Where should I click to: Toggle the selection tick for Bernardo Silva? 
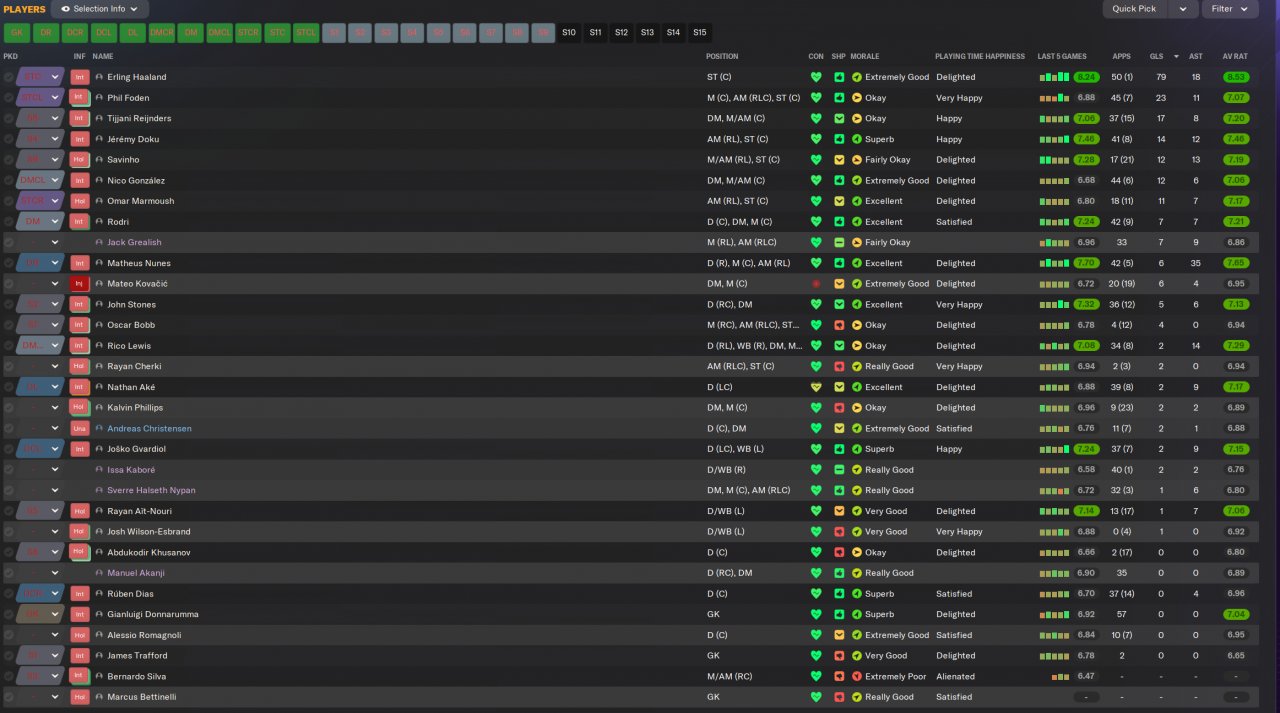[9, 676]
